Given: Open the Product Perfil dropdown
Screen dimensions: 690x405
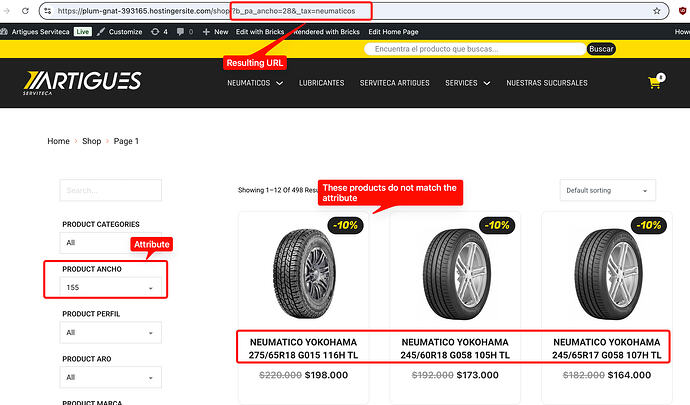Looking at the screenshot, I should [x=110, y=333].
